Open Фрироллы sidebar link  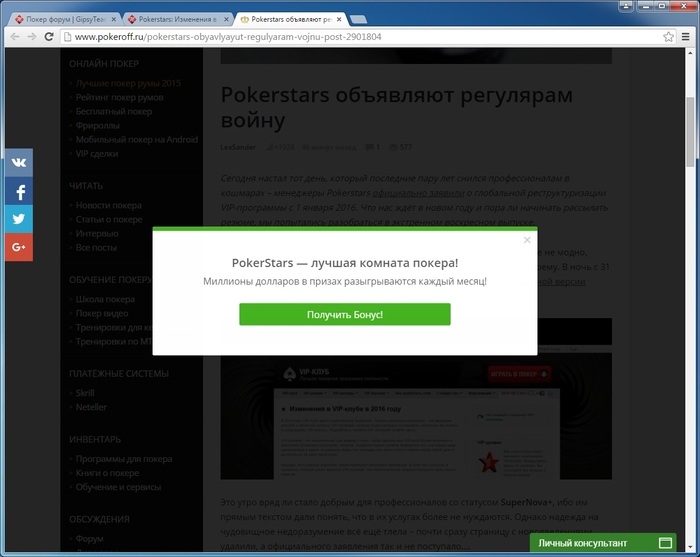pos(97,125)
